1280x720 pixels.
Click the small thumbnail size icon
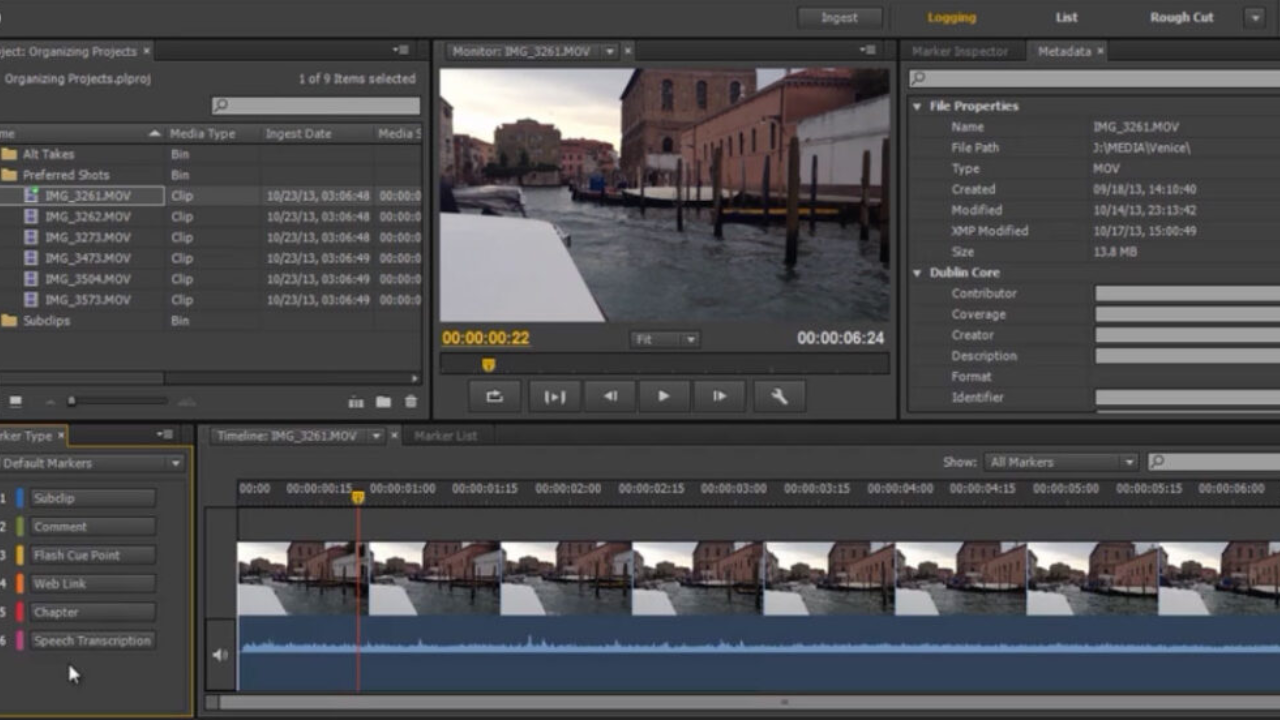click(x=49, y=402)
